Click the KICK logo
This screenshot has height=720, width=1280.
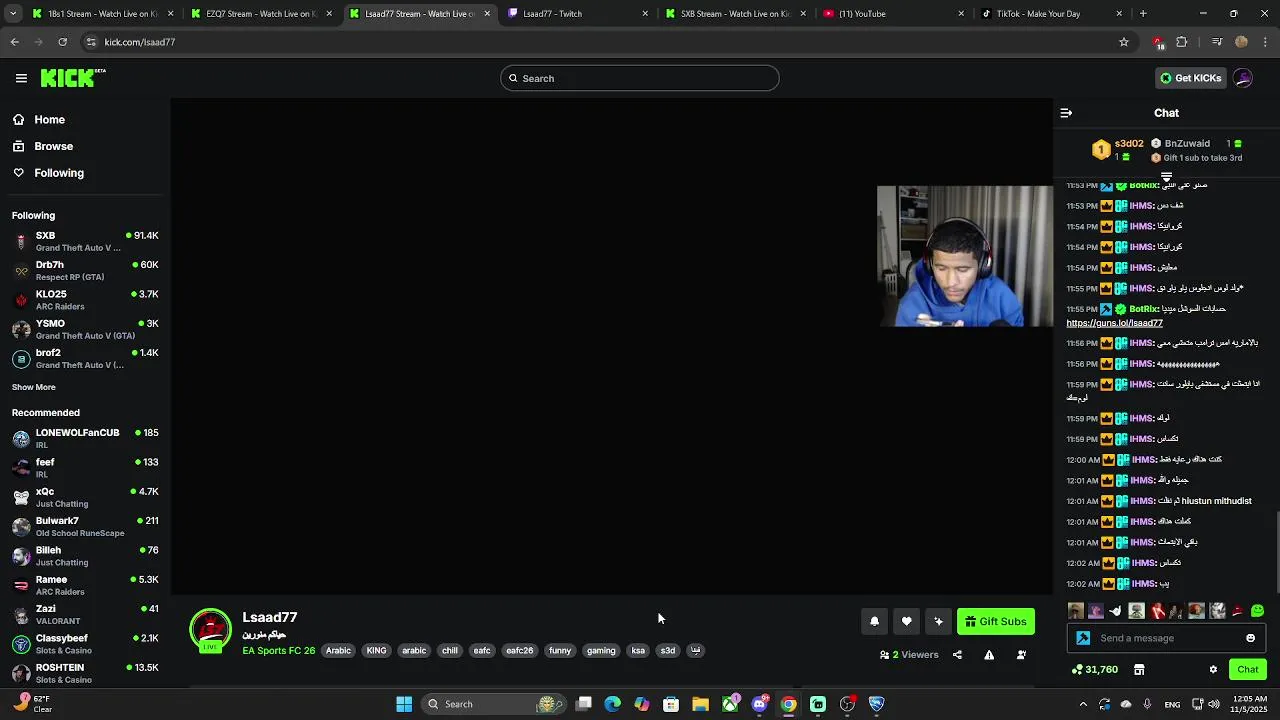coord(73,78)
